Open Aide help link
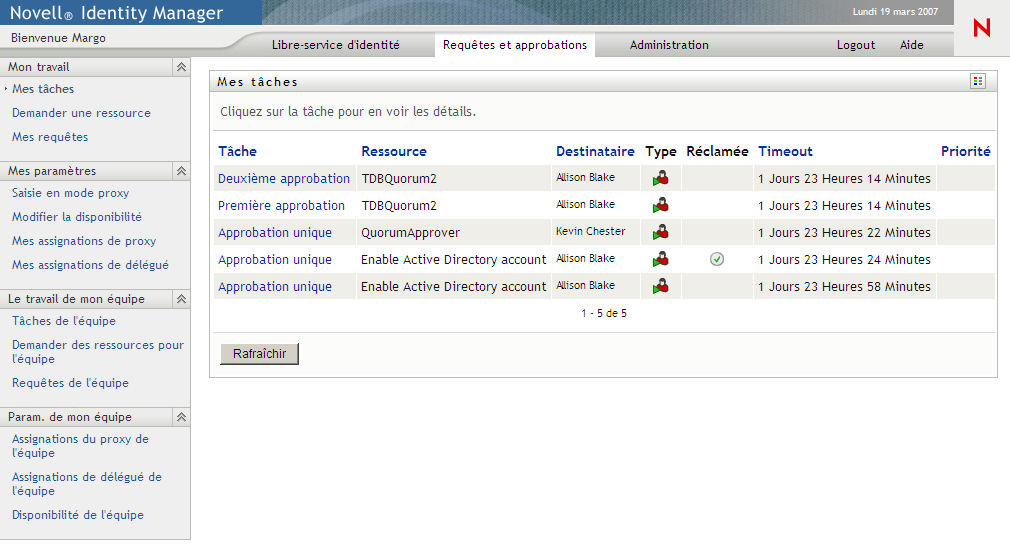The width and height of the screenshot is (1010, 549). (911, 45)
